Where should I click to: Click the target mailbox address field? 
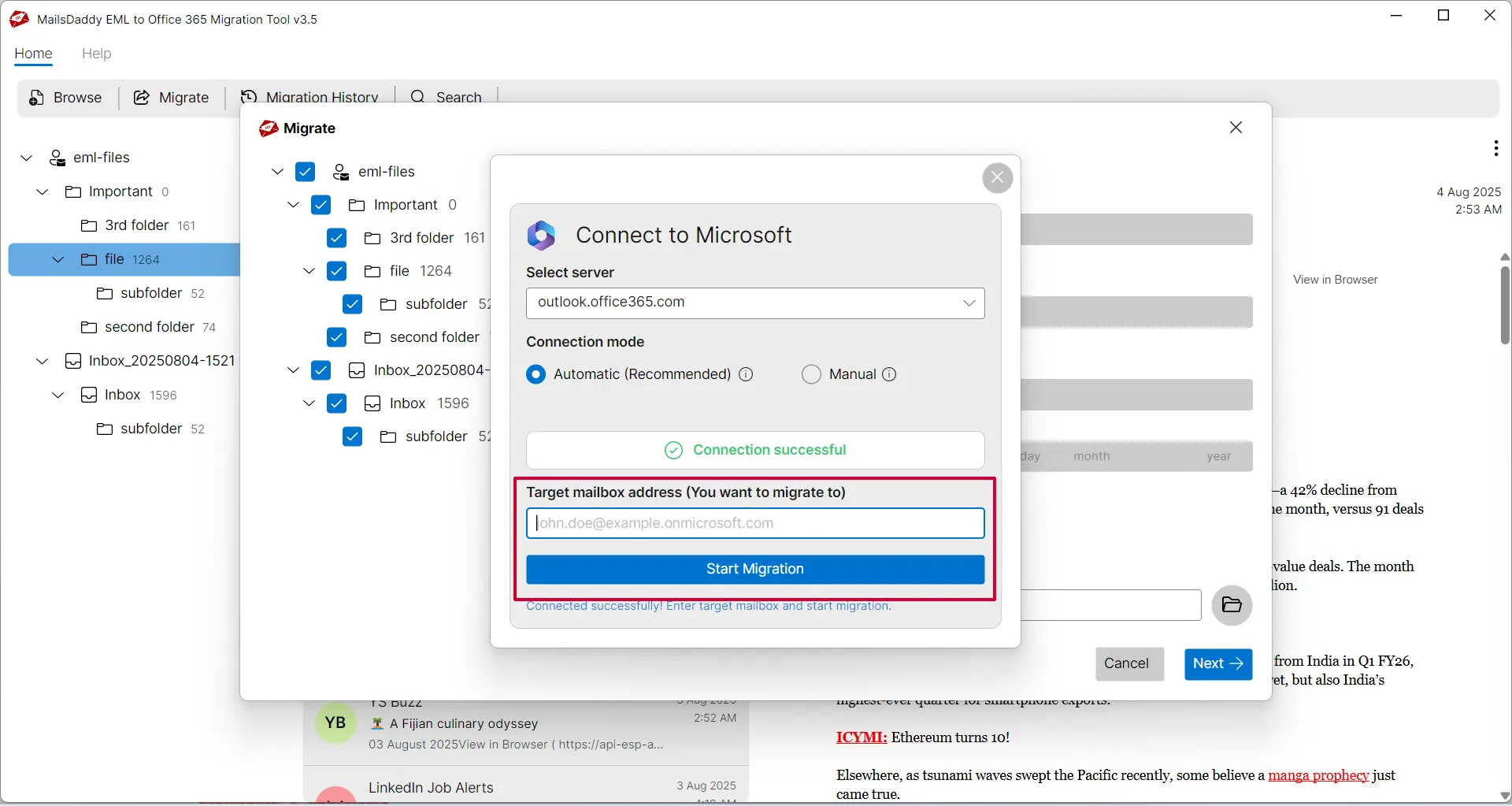coord(754,523)
